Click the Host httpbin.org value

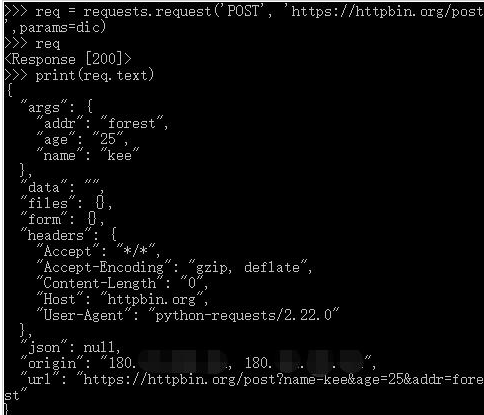click(x=152, y=299)
